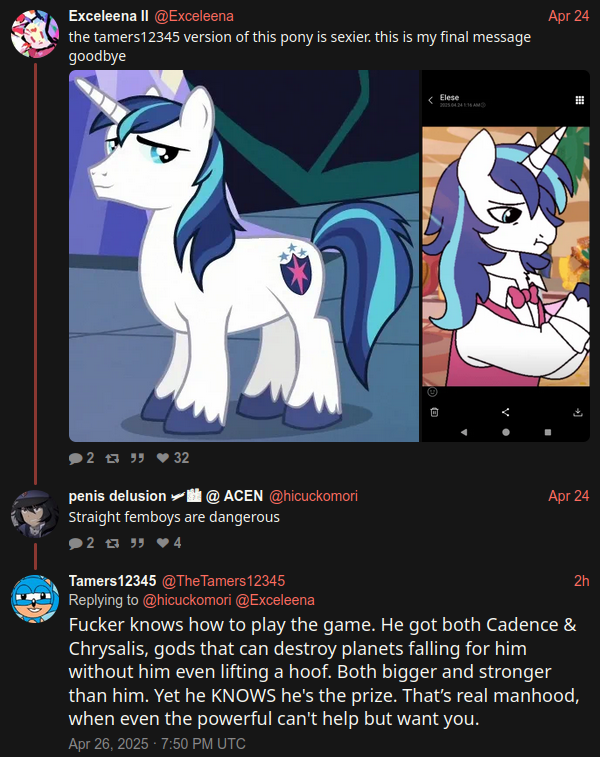Viewport: 600px width, 757px height.
Task: Follow the 'Replying to' @Exceleena mention
Action: [x=275, y=600]
